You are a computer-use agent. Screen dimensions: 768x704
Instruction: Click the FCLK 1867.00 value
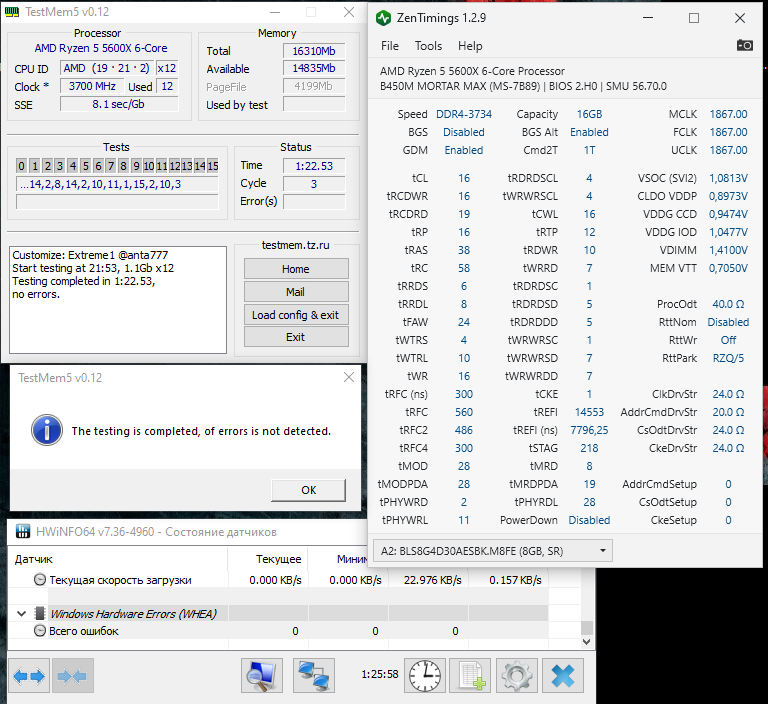coord(728,132)
